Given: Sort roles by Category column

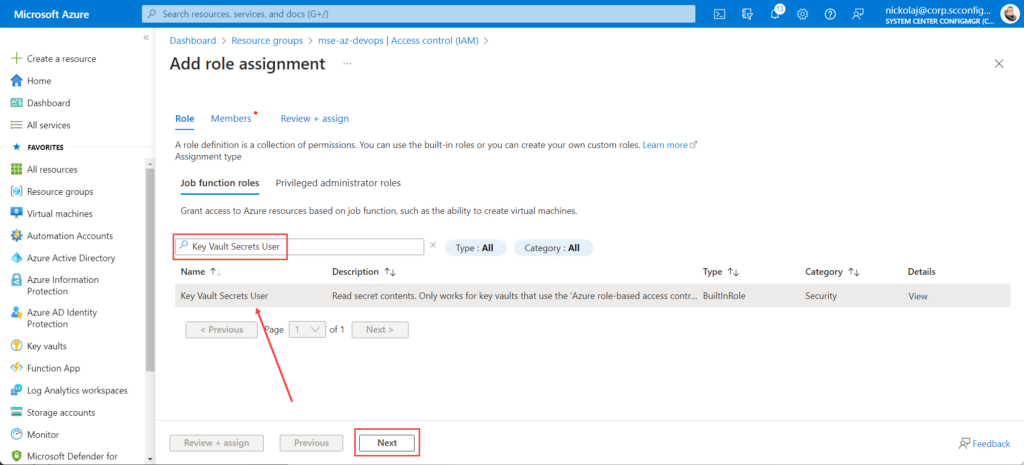Looking at the screenshot, I should tap(833, 272).
